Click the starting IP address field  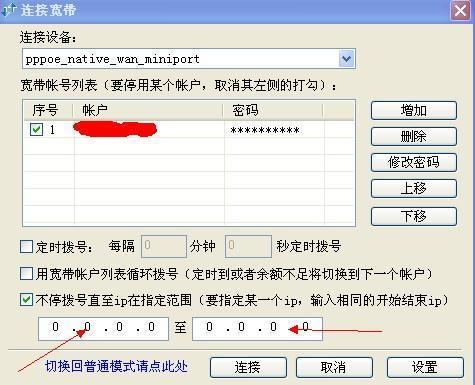point(103,329)
